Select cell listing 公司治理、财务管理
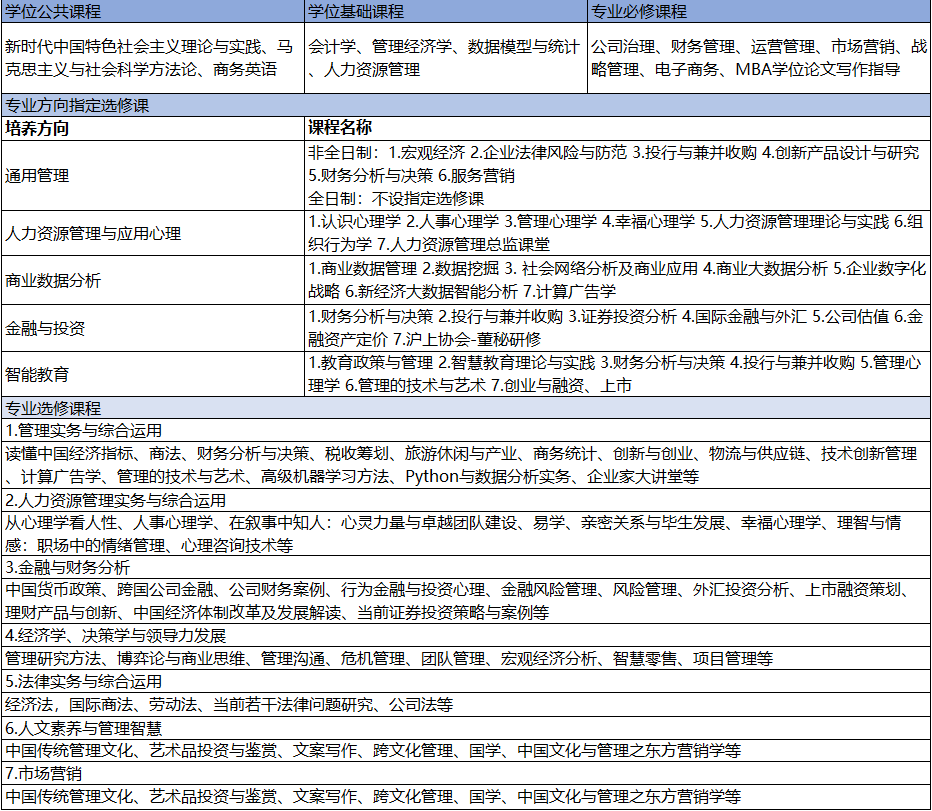The width and height of the screenshot is (932, 811). (759, 58)
